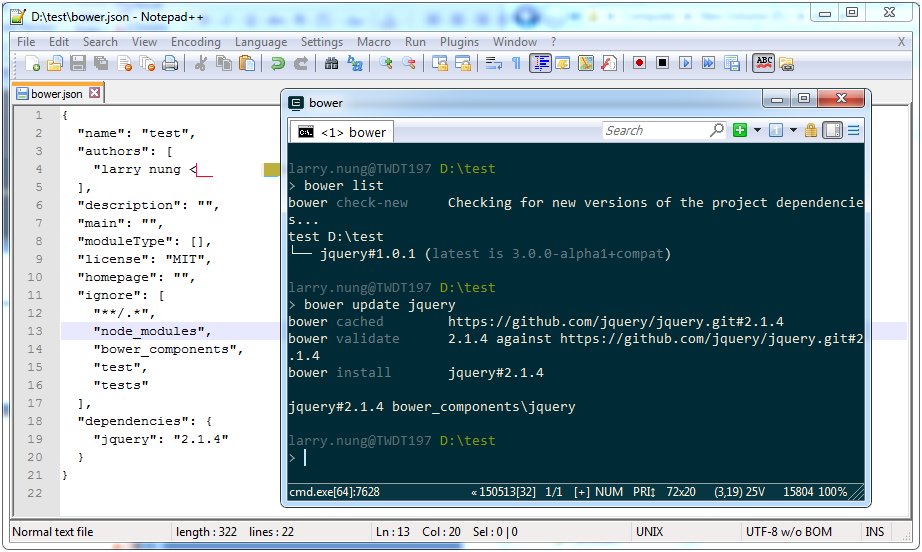The image size is (922, 552).
Task: Open the Encoding menu
Action: click(x=196, y=42)
